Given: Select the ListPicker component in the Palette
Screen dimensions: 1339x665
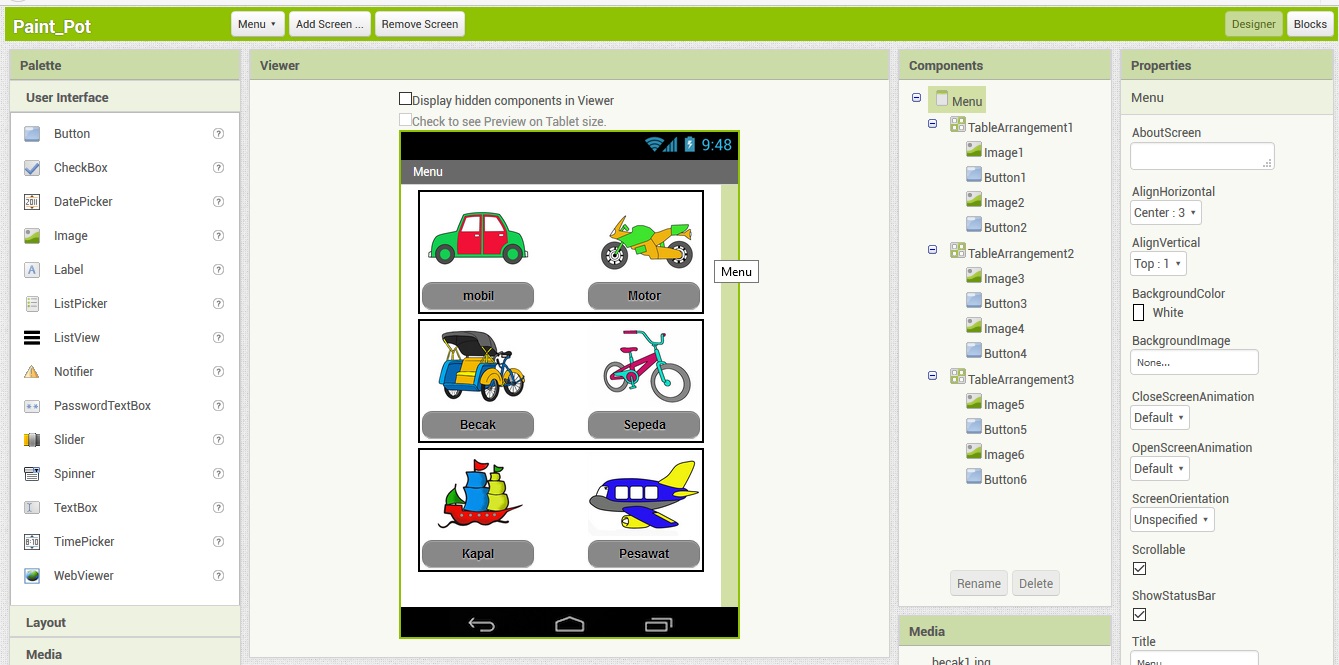Looking at the screenshot, I should [x=79, y=303].
